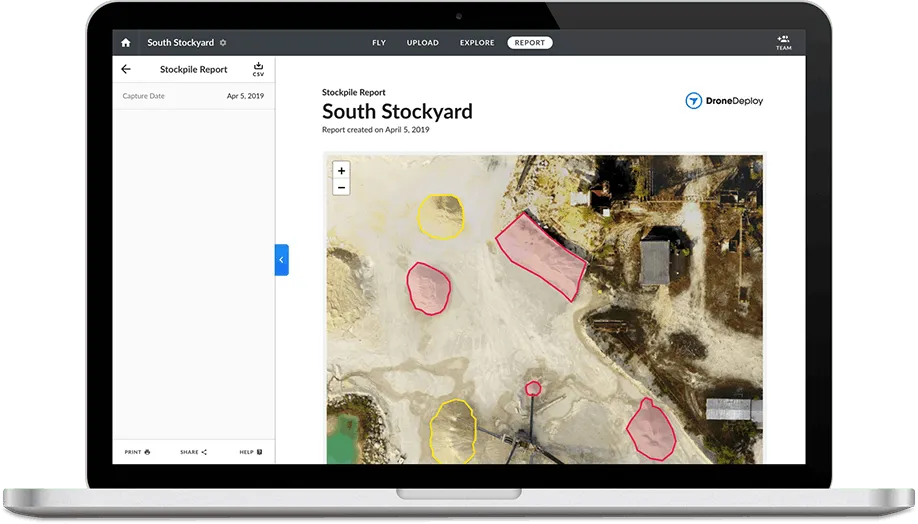The width and height of the screenshot is (918, 524).
Task: Click the Capture Date value Apr 5, 2019
Action: tap(245, 96)
